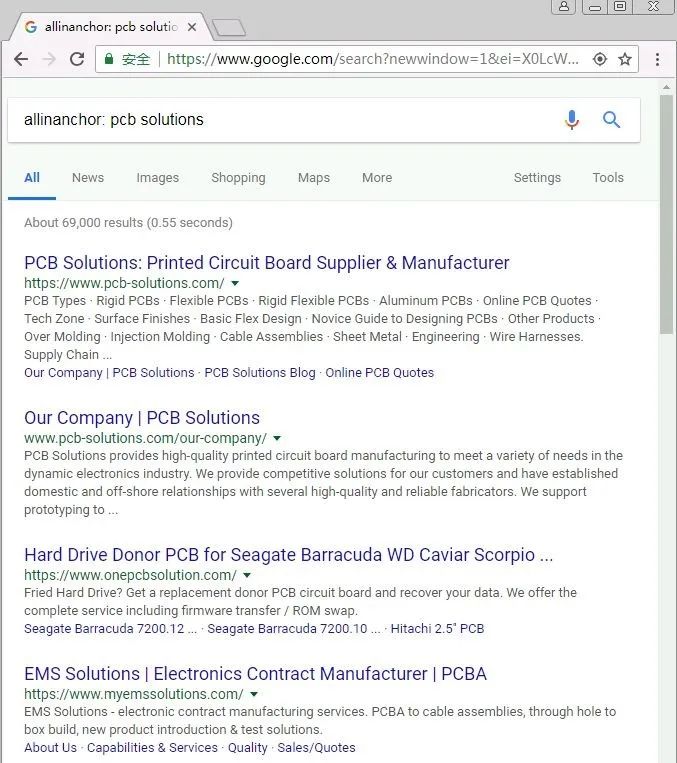This screenshot has height=763, width=677.
Task: Expand dropdown arrow next to pcb-solutions.com URL
Action: pyautogui.click(x=235, y=283)
